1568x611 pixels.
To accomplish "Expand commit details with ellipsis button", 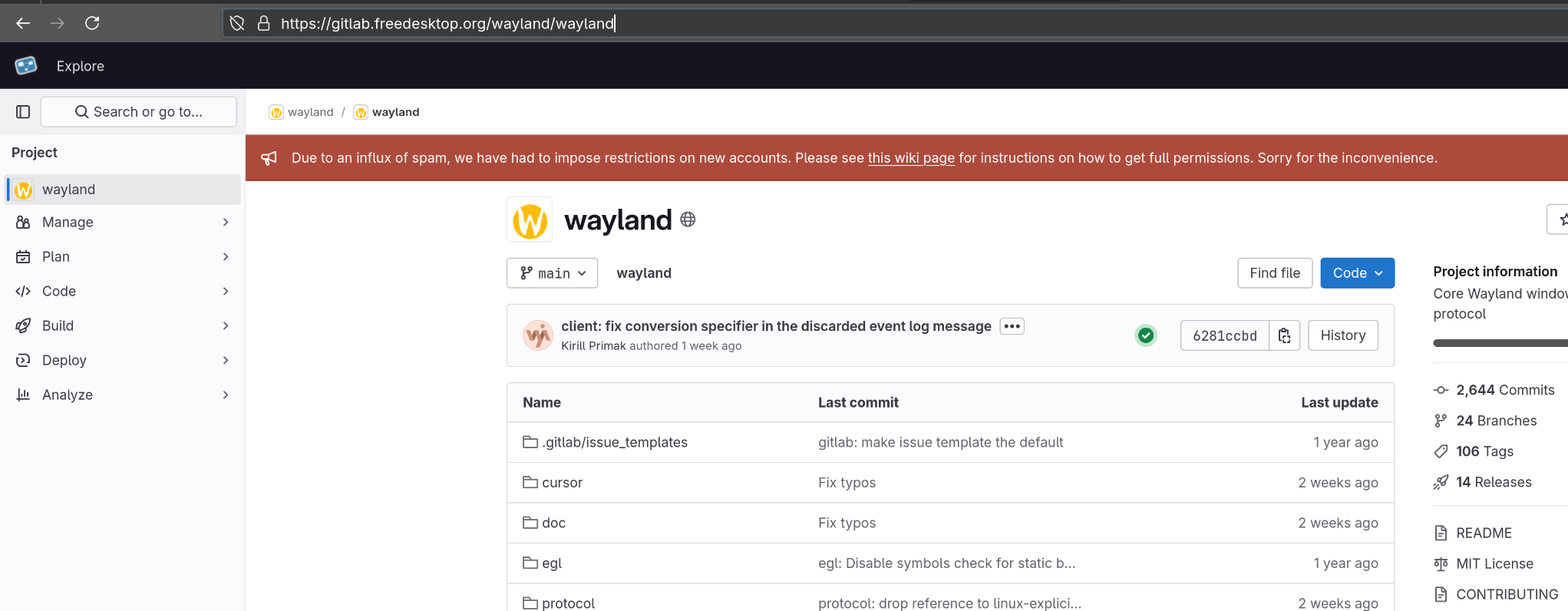I will [1012, 326].
